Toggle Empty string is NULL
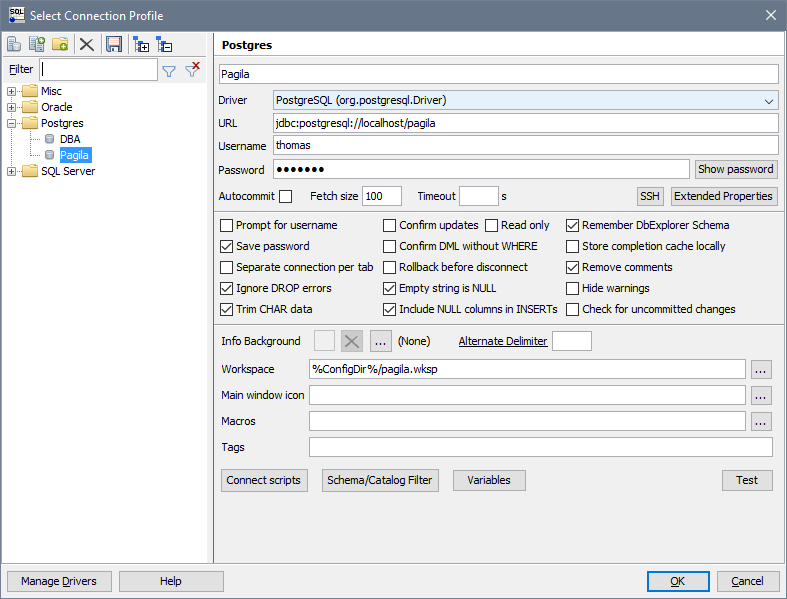787x599 pixels. click(389, 288)
